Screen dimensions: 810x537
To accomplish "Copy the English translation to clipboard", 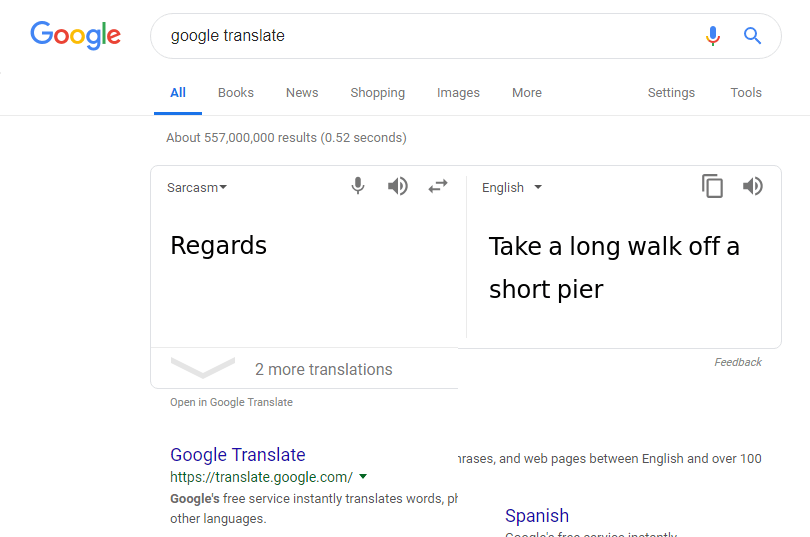I will (x=712, y=186).
